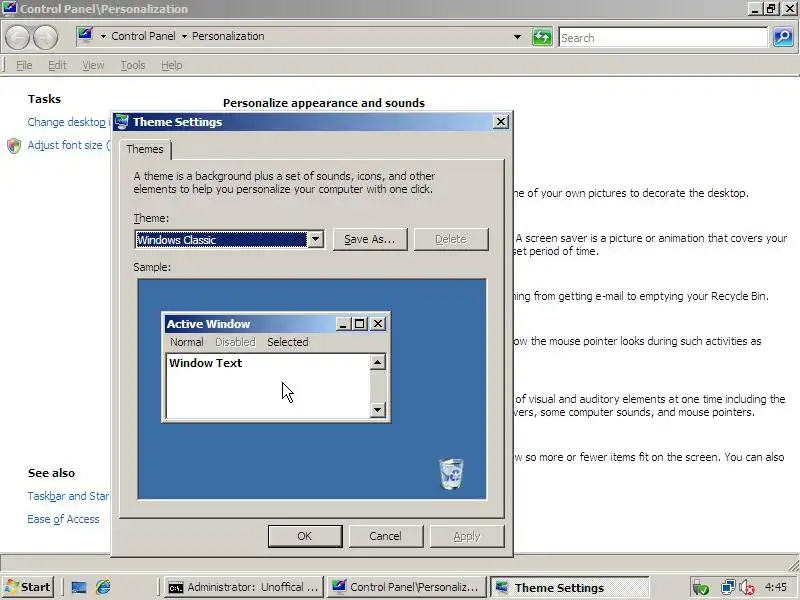Focus the Search input field
Screen dimensions: 800x600
click(663, 38)
